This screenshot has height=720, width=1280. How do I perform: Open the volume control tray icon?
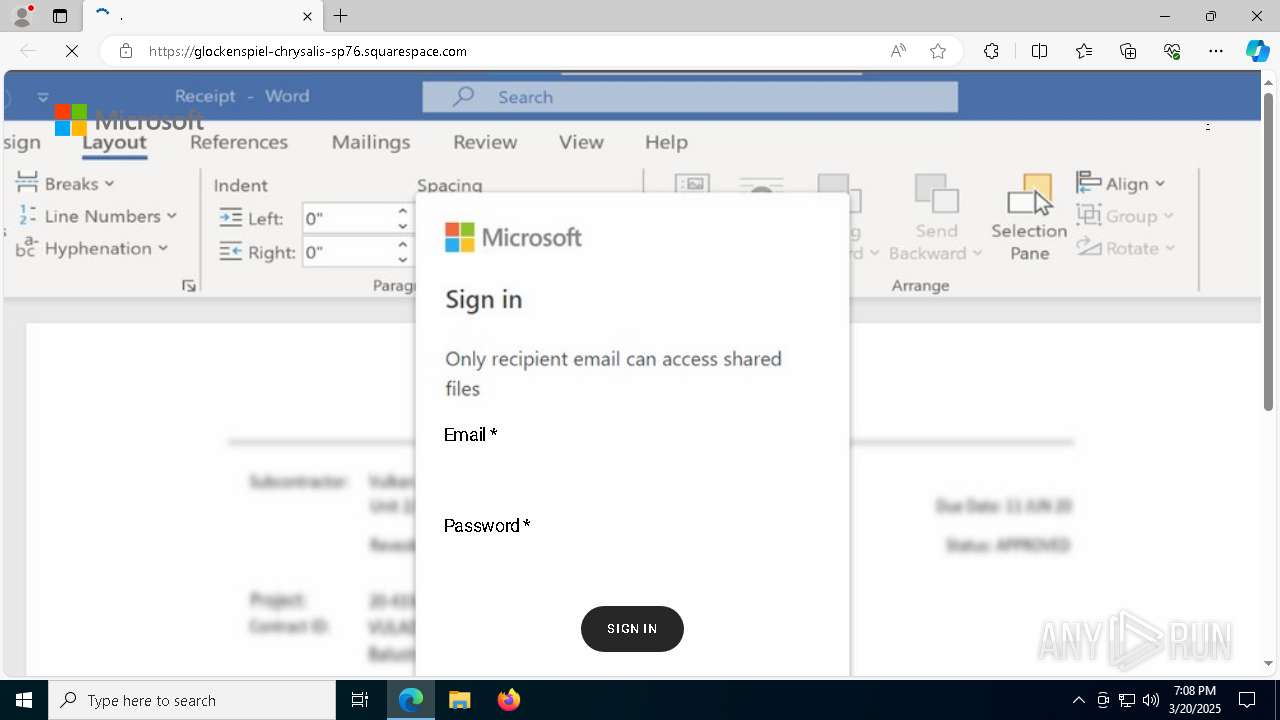tap(1151, 700)
